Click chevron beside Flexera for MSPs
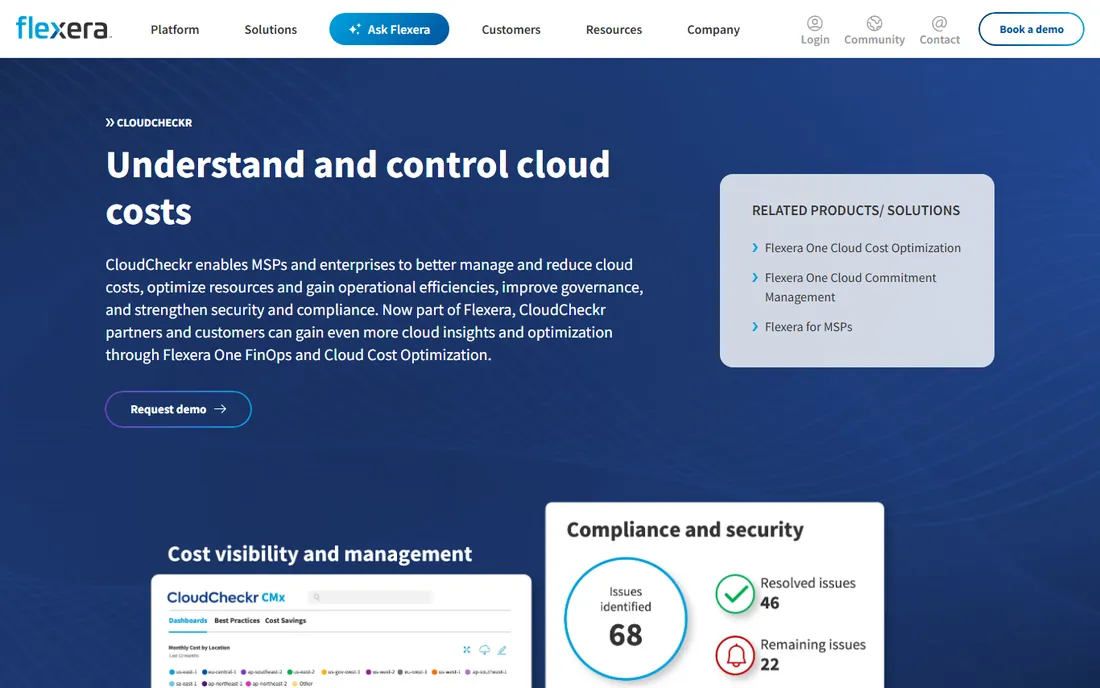Screen dimensions: 1100x688 755,327
